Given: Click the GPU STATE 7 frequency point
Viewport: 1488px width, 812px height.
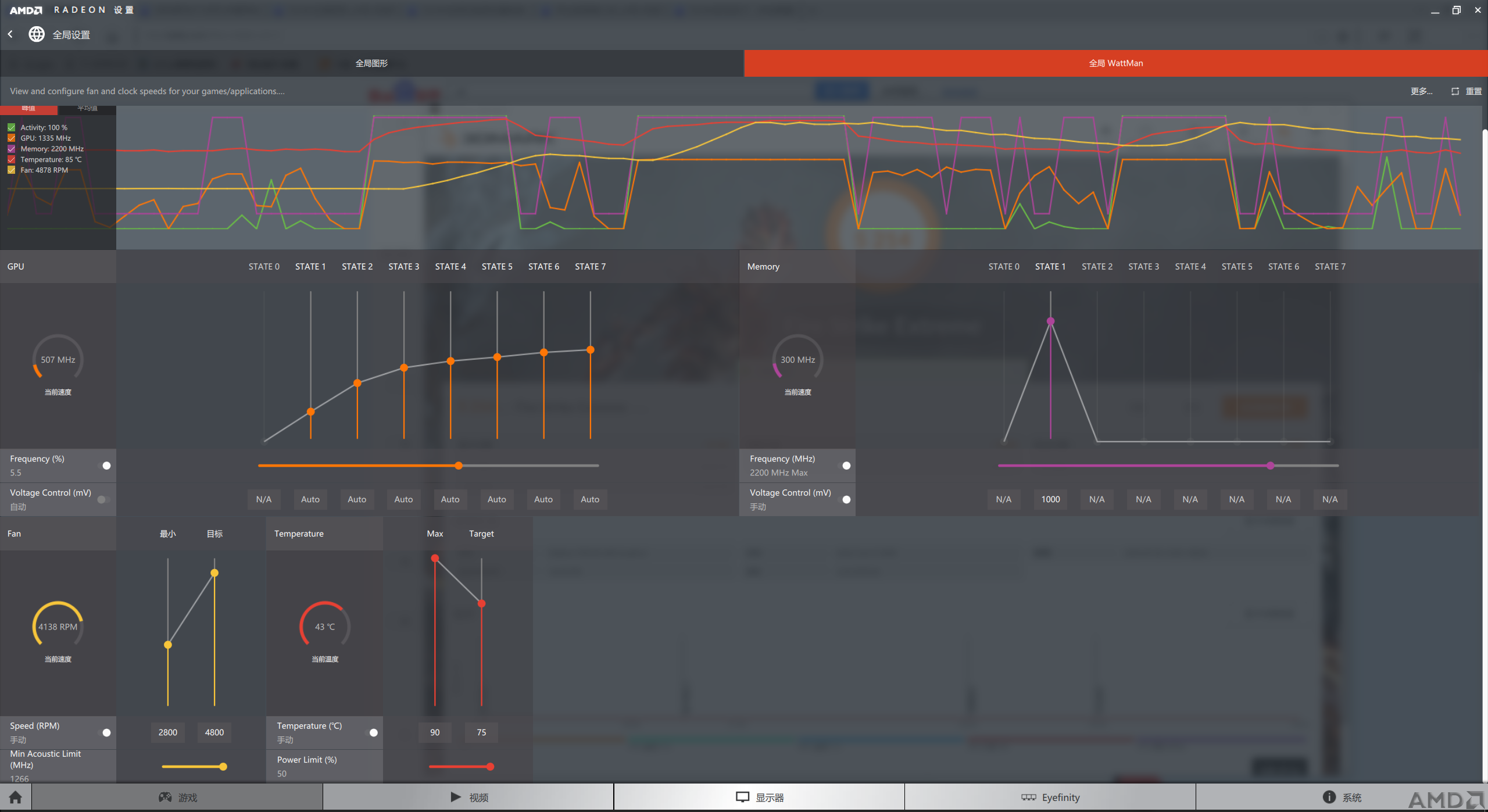Looking at the screenshot, I should tap(591, 350).
